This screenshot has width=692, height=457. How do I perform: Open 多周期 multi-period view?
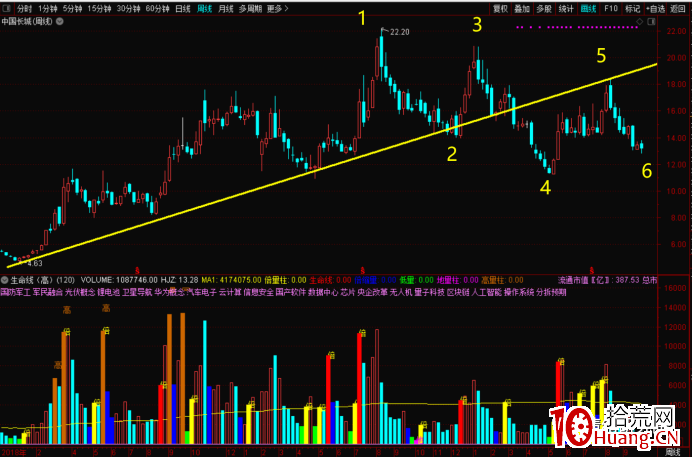[250, 8]
